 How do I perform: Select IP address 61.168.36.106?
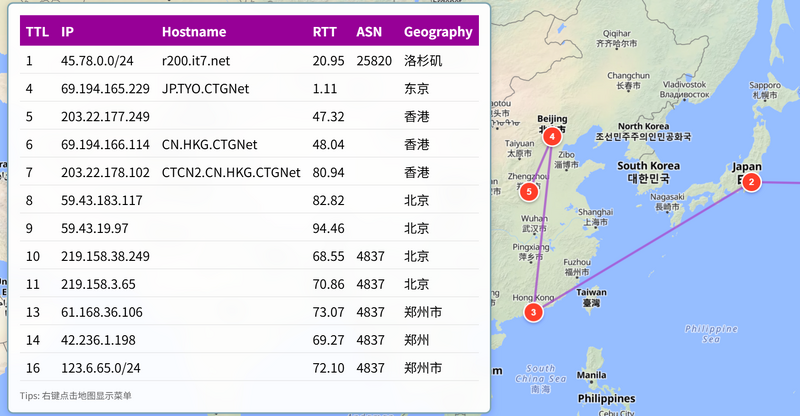pos(102,312)
